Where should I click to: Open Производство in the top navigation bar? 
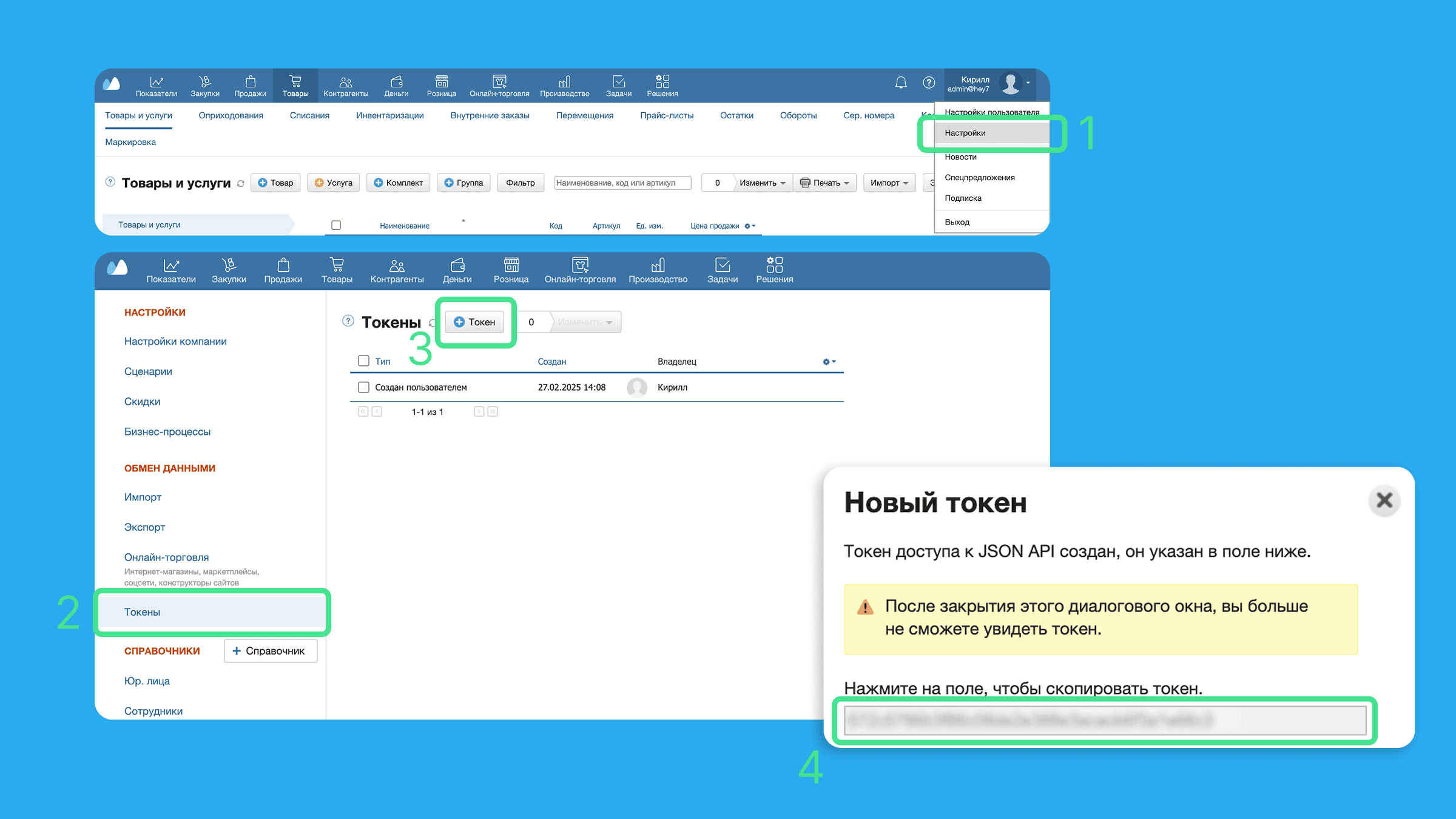pyautogui.click(x=565, y=86)
